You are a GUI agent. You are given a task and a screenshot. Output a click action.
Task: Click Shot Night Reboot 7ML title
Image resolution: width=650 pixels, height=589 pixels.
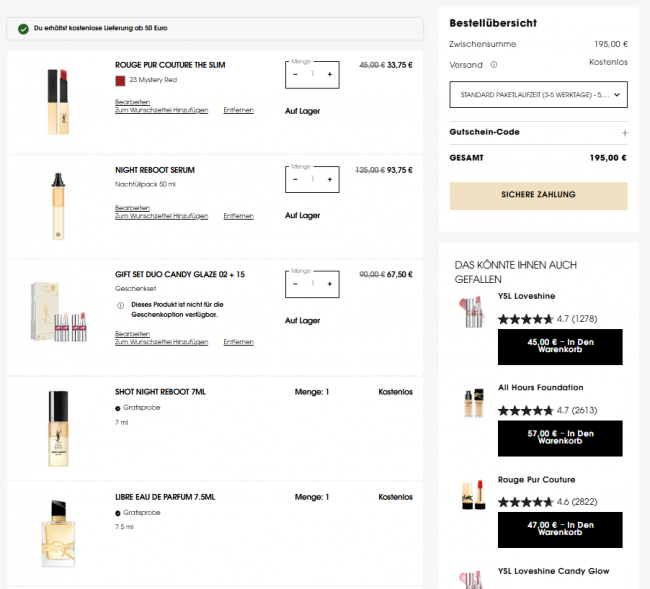[x=160, y=392]
